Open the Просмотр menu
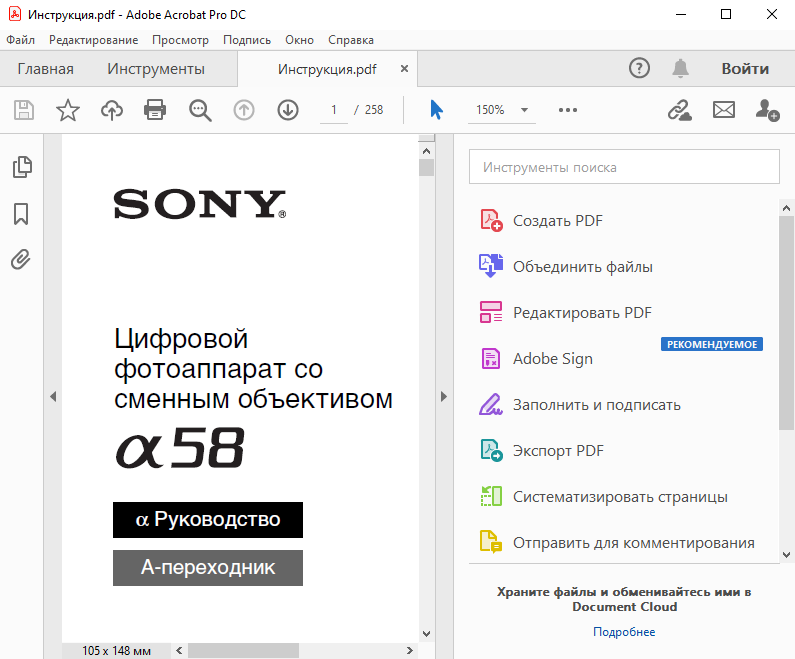 180,40
